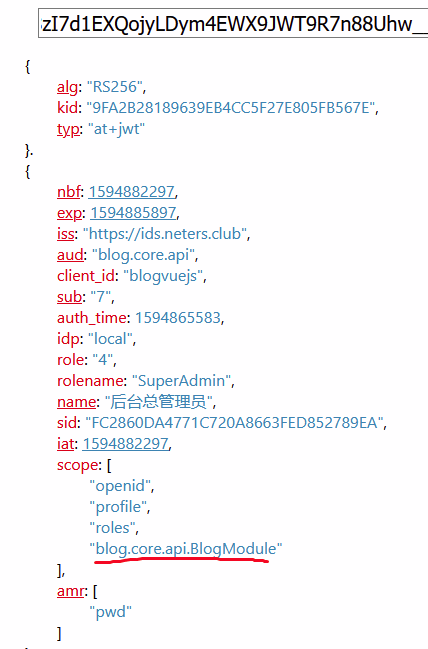The image size is (428, 649).
Task: Click the idp value "local"
Action: [x=110, y=339]
